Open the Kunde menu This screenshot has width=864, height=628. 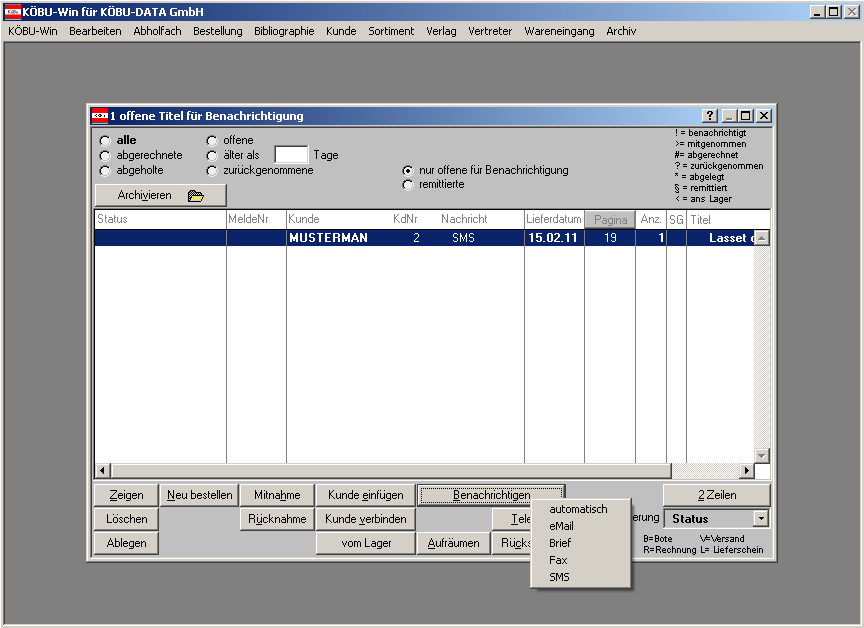tap(341, 31)
